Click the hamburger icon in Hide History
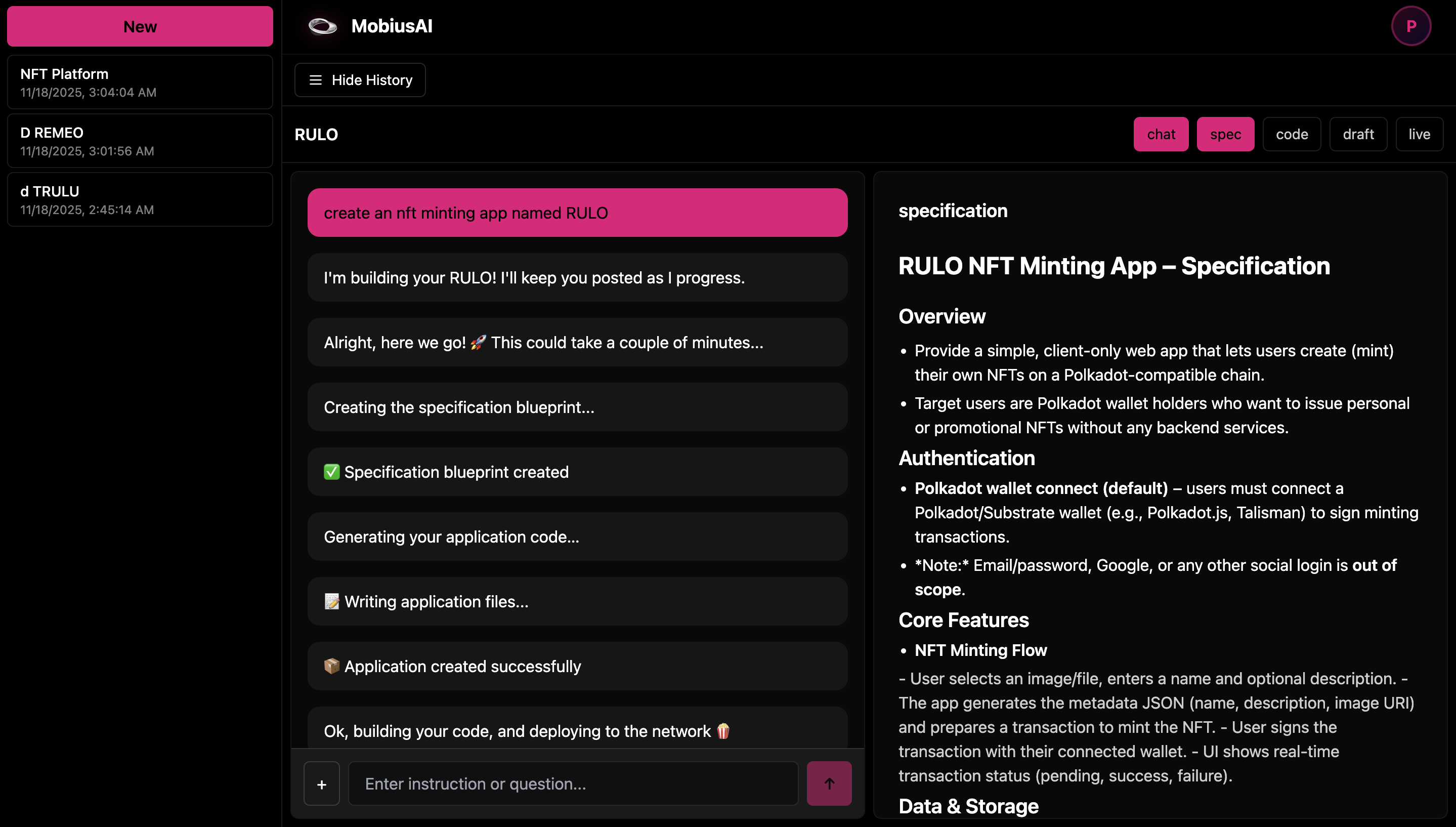The width and height of the screenshot is (1456, 827). 316,80
